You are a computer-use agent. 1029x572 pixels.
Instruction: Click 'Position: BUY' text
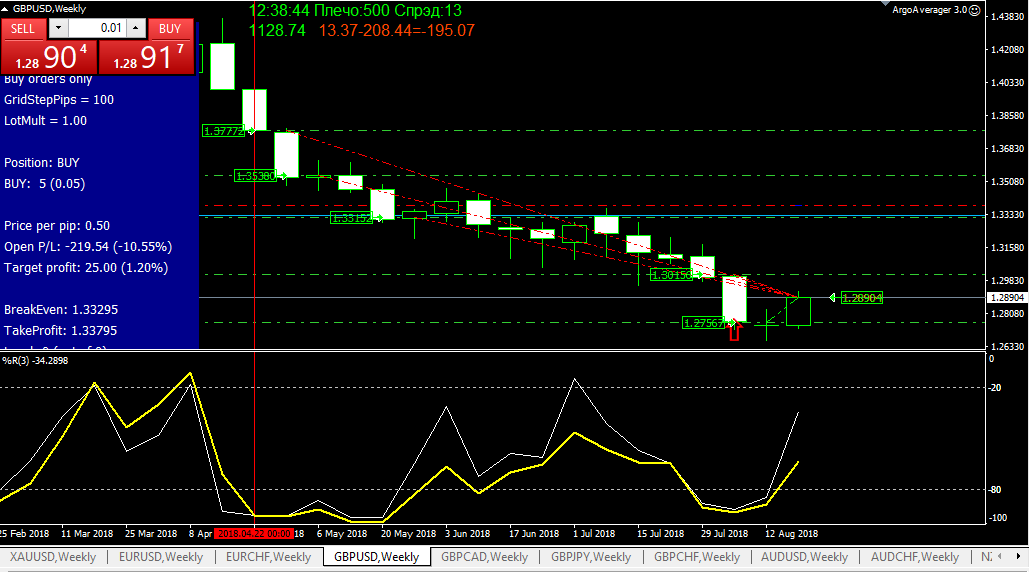[x=42, y=163]
